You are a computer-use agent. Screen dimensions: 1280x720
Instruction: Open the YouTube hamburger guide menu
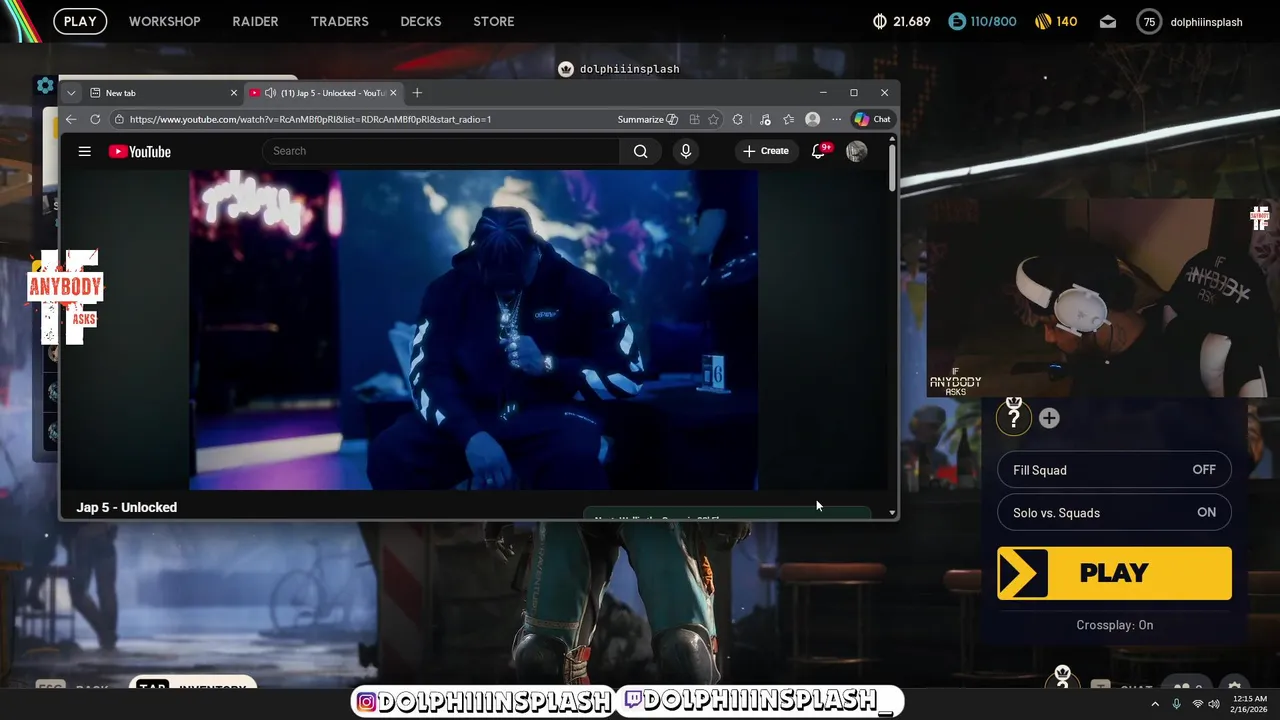(x=85, y=152)
